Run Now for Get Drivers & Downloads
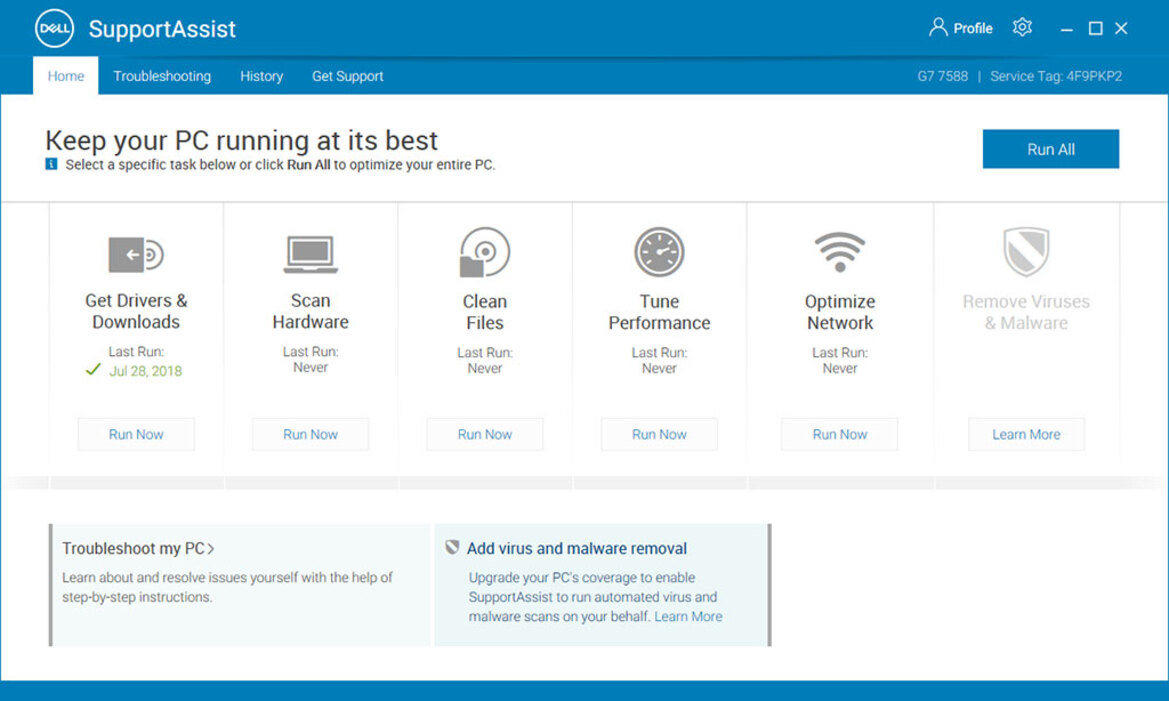Screen dimensions: 1169x701 point(136,434)
